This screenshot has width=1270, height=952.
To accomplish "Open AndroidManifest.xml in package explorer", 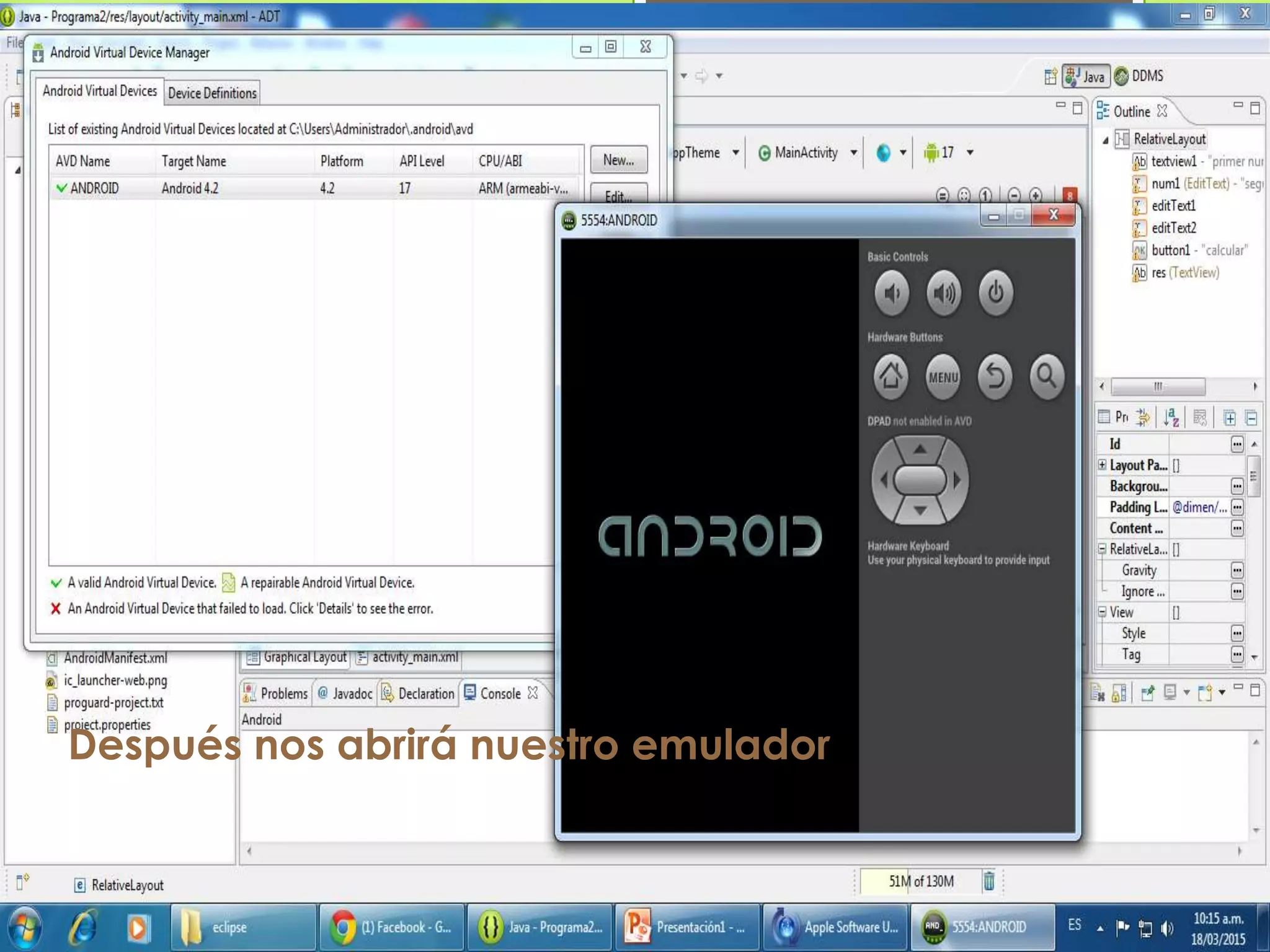I will 115,658.
